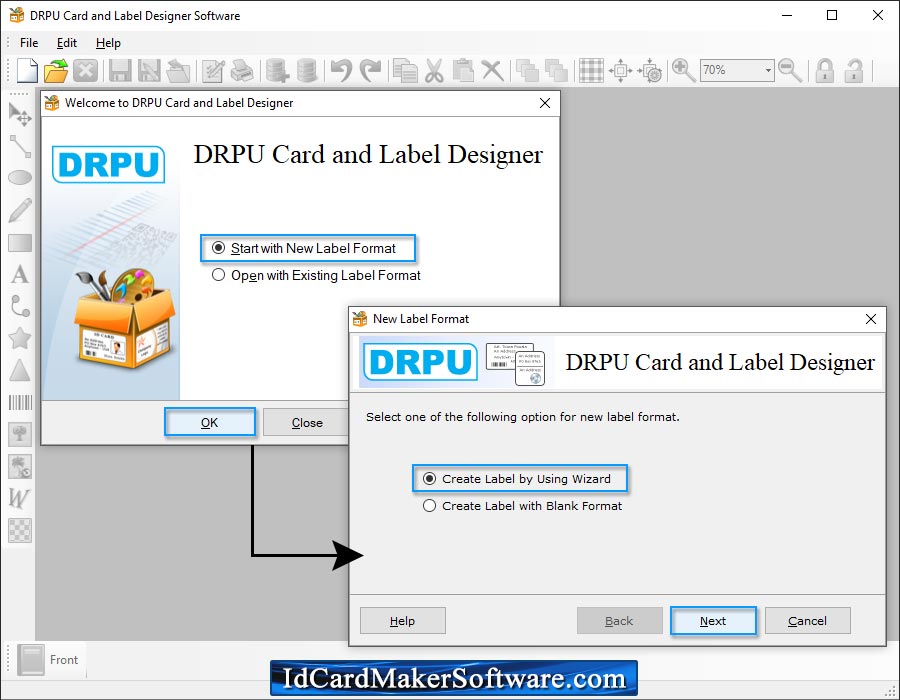Screen dimensions: 900x700
Task: Click the Paste clipboard icon
Action: (x=463, y=71)
